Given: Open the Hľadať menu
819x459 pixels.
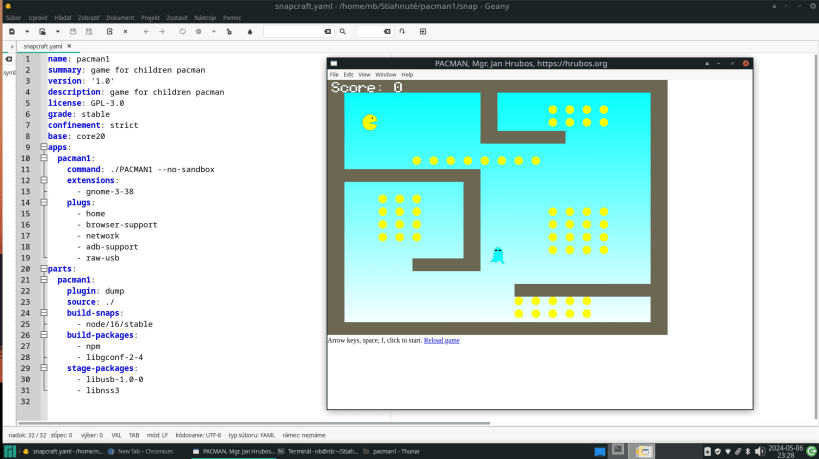Looking at the screenshot, I should click(x=63, y=18).
